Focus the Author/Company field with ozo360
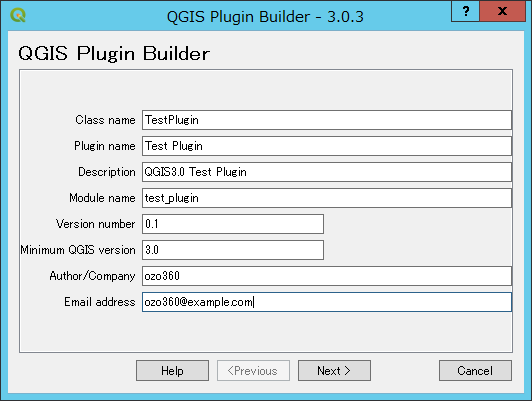 [x=327, y=276]
